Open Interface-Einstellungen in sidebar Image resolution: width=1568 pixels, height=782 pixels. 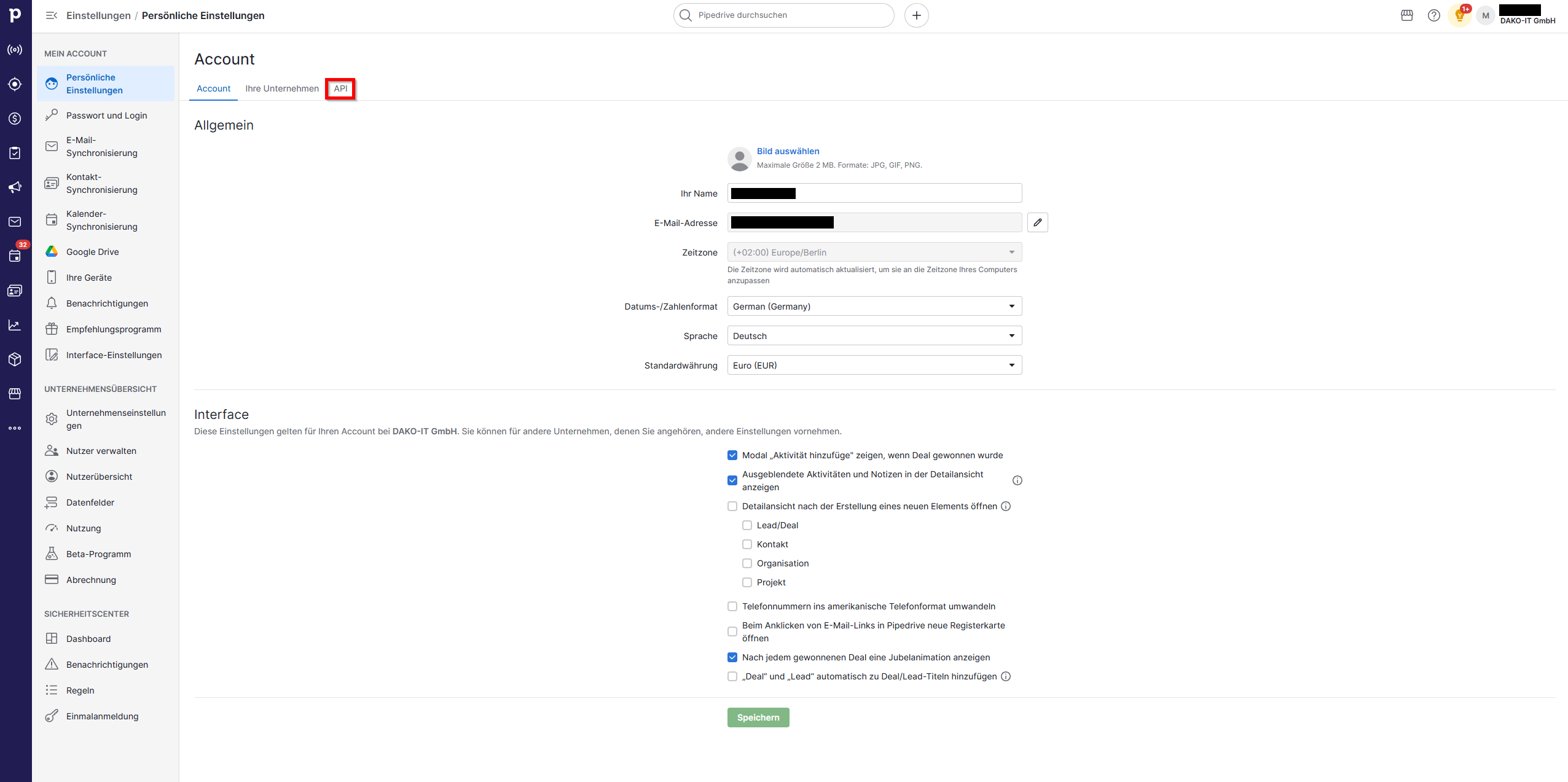tap(105, 355)
